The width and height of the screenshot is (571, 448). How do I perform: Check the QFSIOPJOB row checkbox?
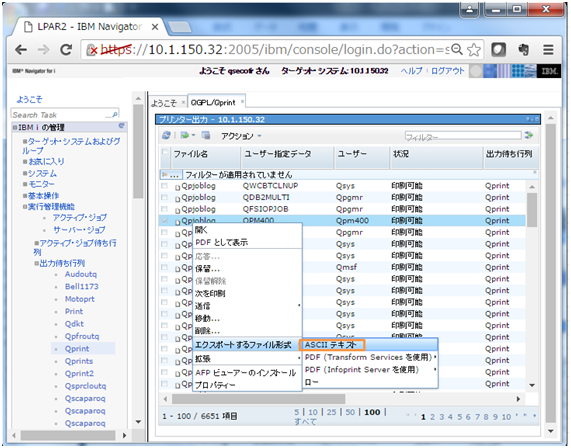(165, 209)
